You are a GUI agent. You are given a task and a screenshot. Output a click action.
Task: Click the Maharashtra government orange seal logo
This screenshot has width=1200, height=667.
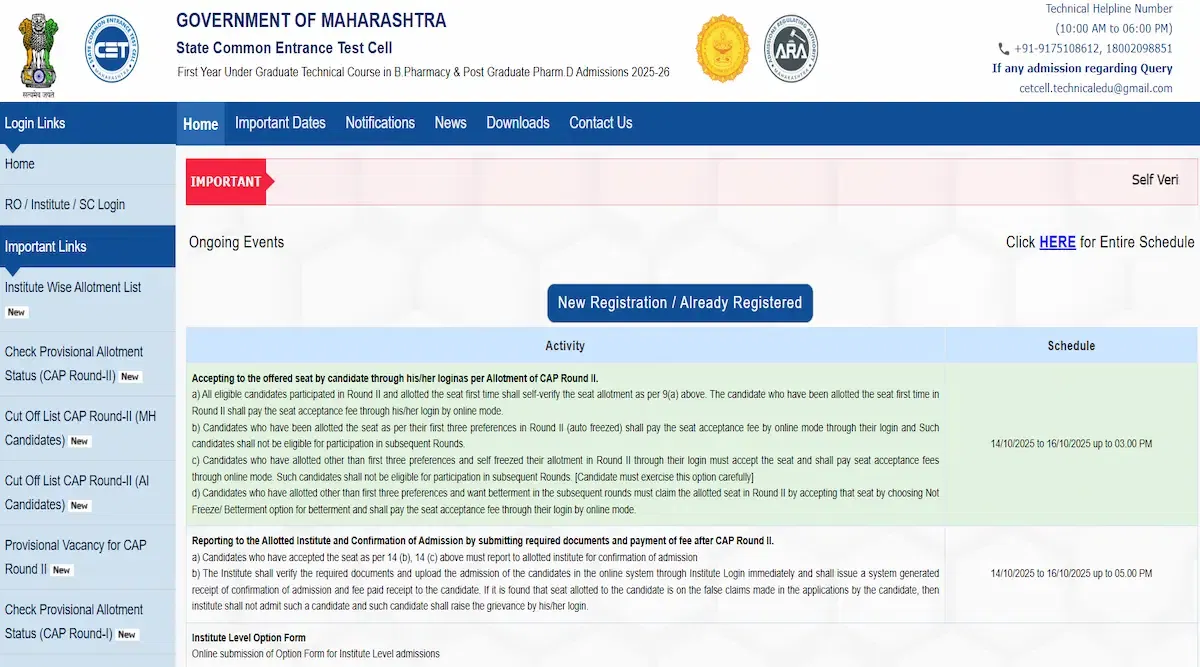(722, 49)
